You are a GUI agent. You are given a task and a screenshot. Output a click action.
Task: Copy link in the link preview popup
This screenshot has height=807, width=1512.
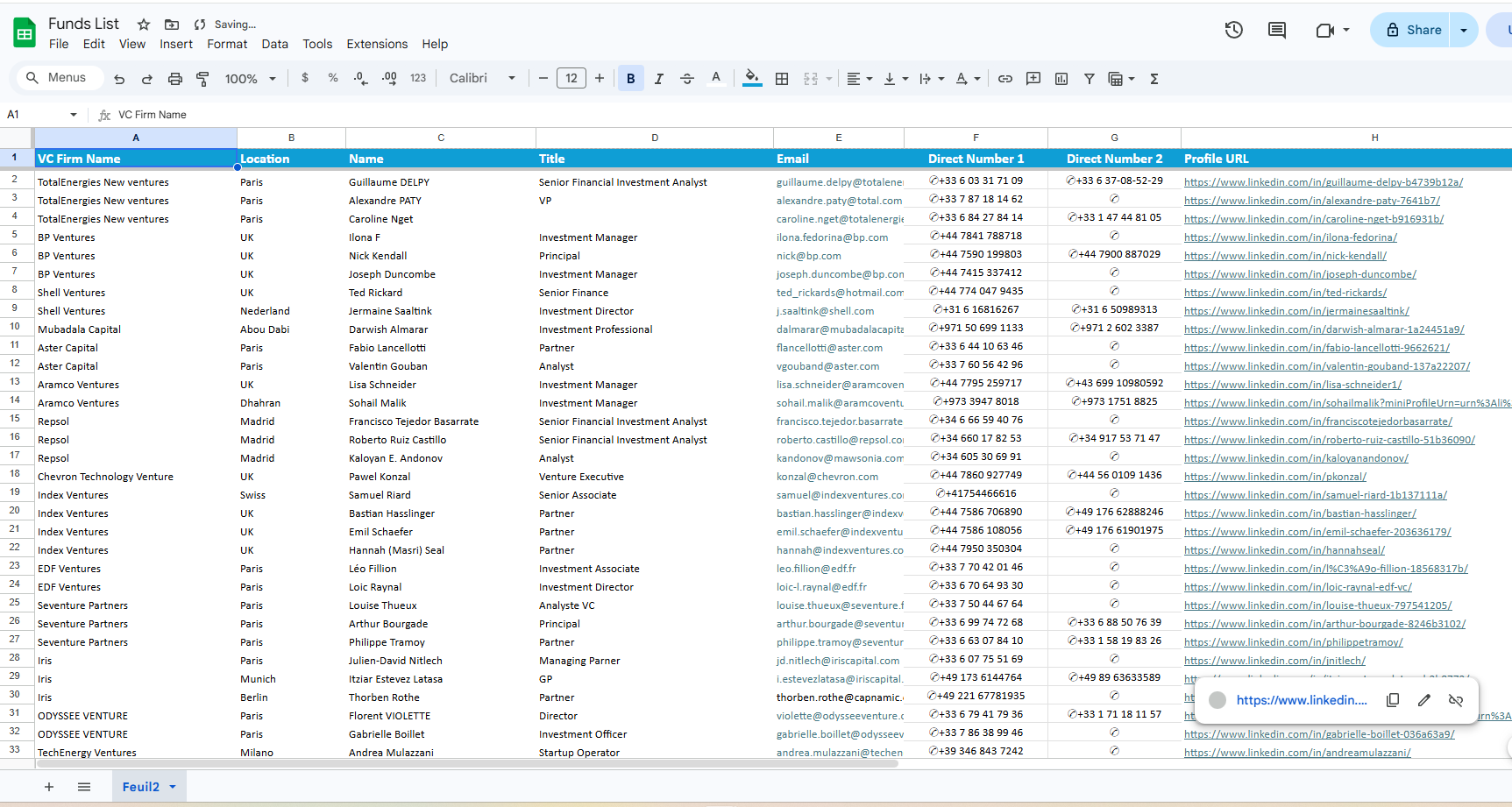pyautogui.click(x=1393, y=700)
